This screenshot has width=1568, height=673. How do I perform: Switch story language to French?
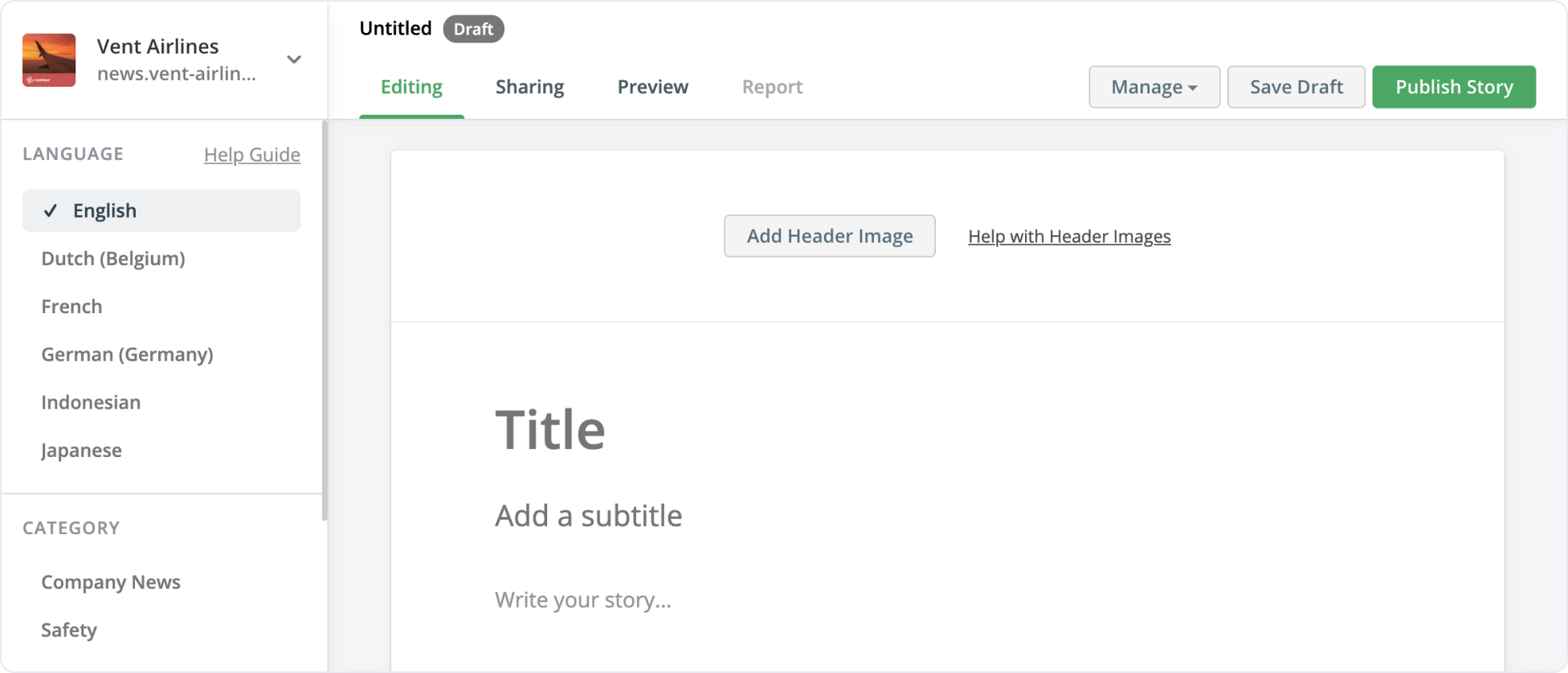tap(71, 307)
